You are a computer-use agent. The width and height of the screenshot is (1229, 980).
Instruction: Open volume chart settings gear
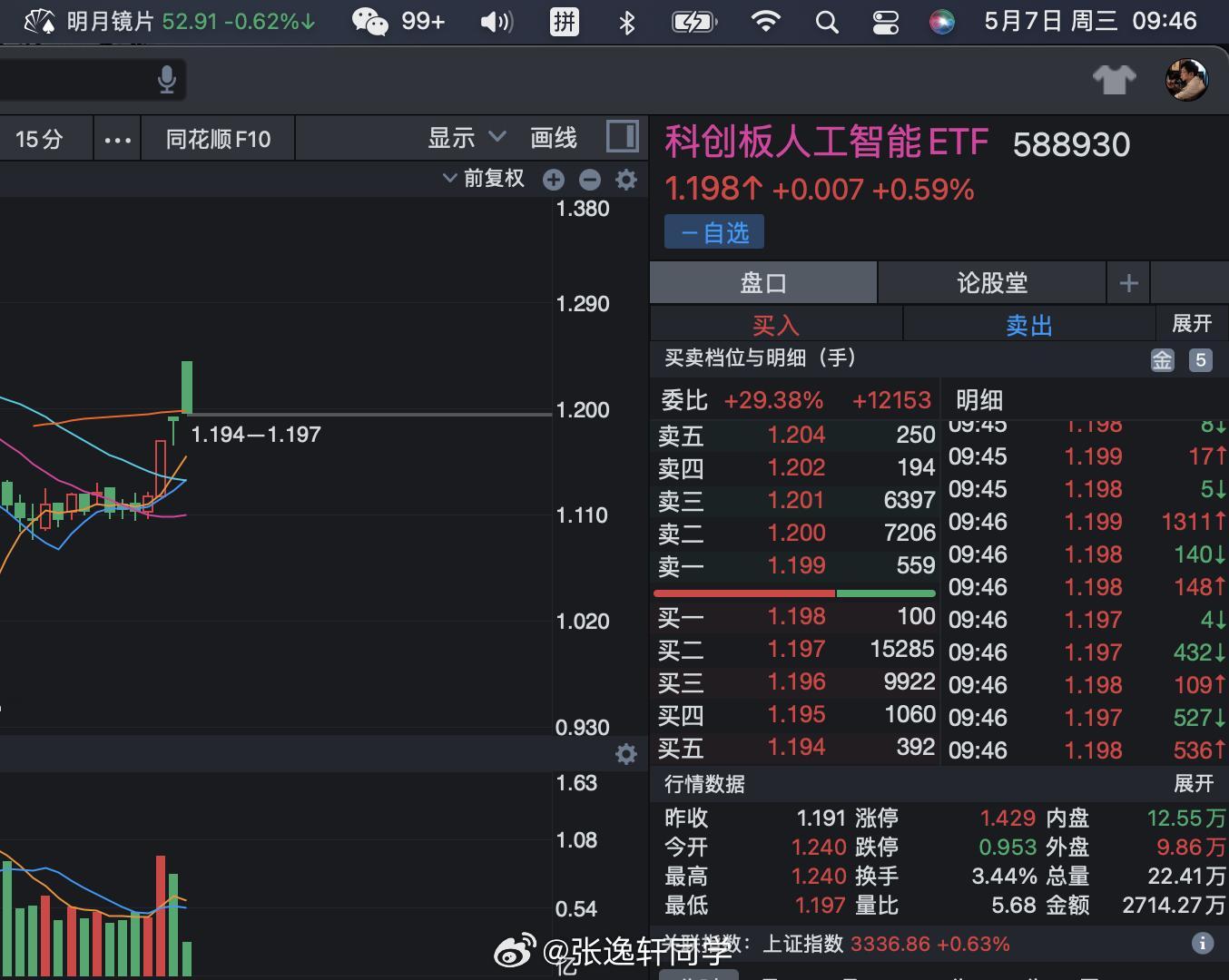[626, 754]
